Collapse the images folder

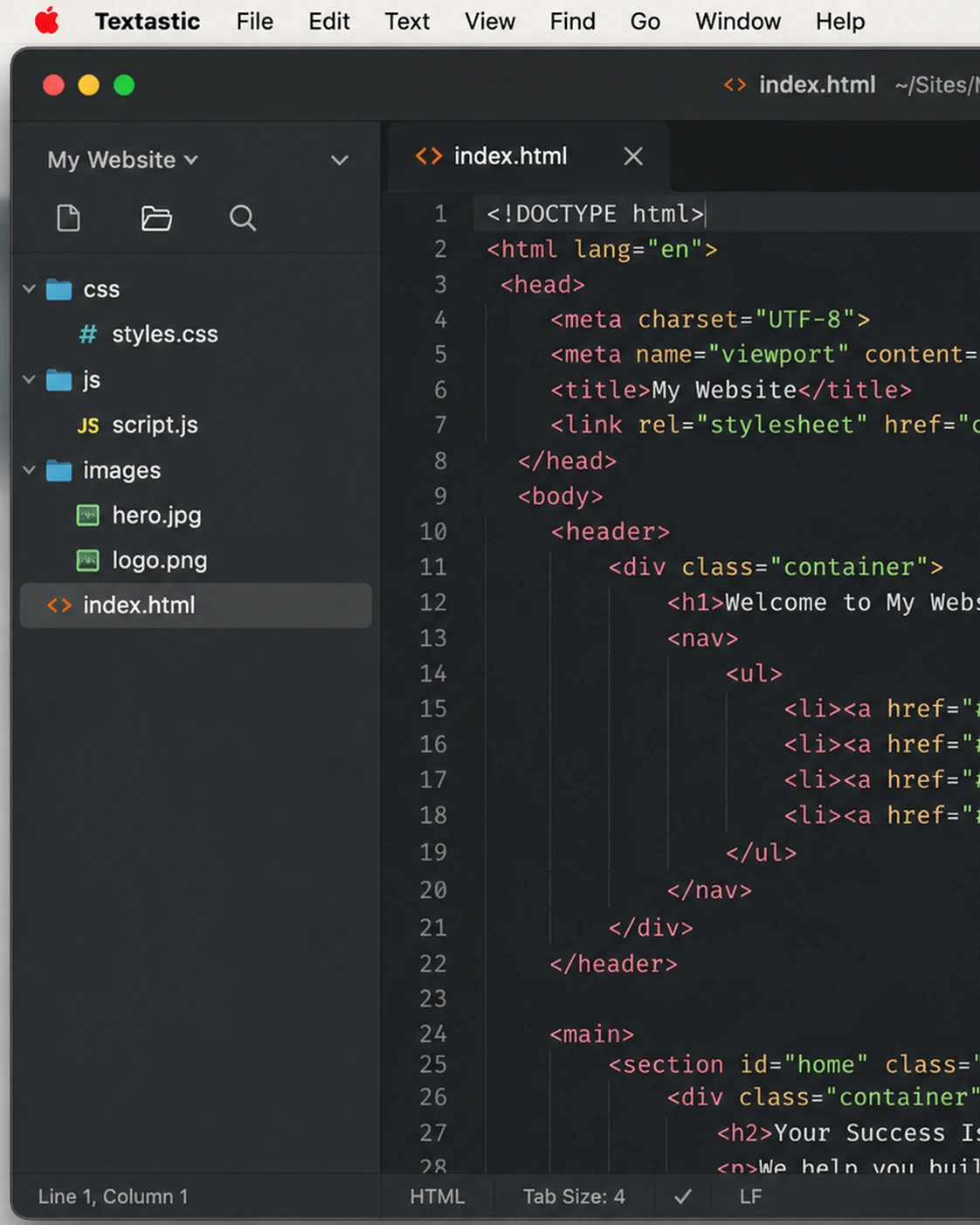pyautogui.click(x=29, y=470)
